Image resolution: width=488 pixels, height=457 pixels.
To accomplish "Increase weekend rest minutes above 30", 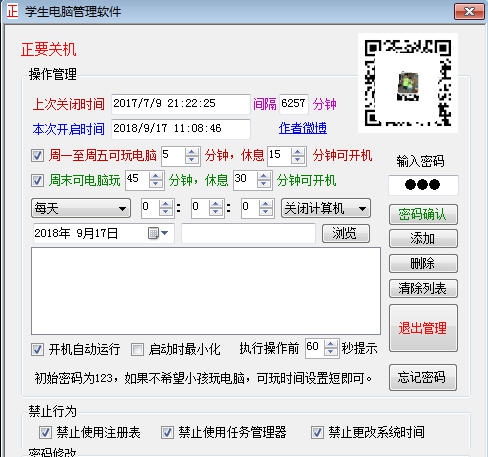I will tap(264, 176).
